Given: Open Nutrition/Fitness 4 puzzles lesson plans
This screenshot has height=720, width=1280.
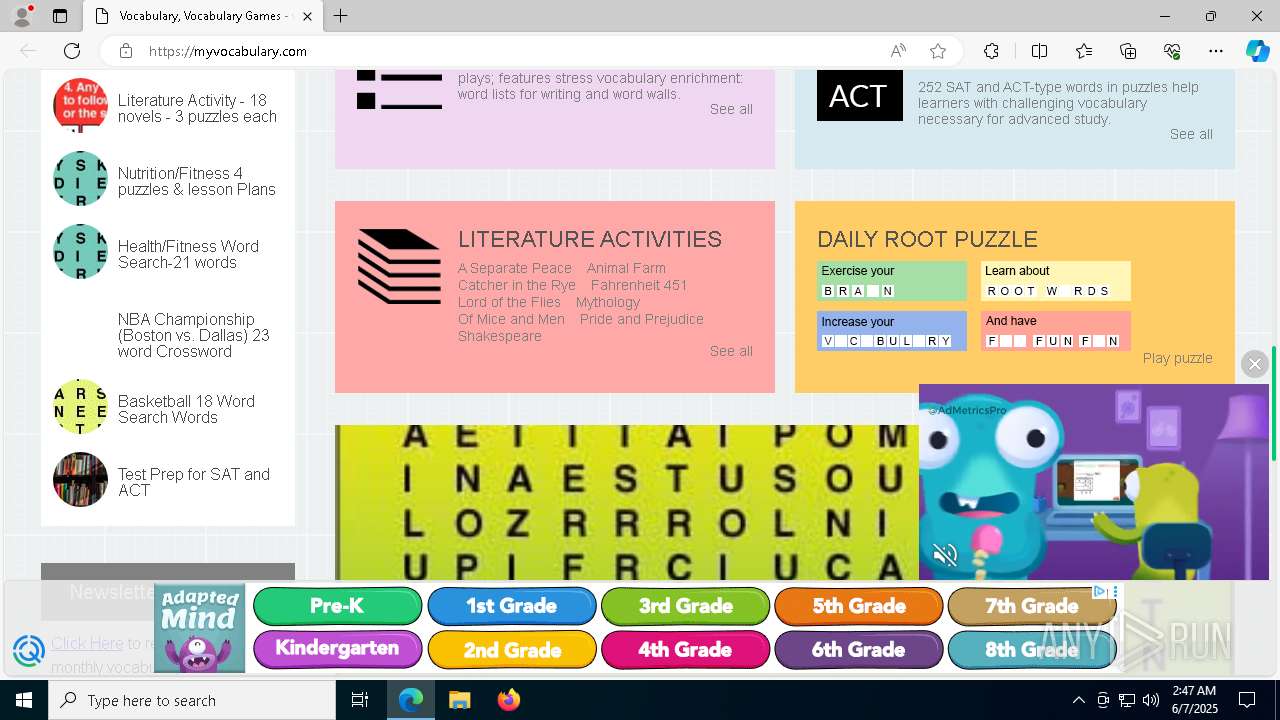Looking at the screenshot, I should pyautogui.click(x=197, y=181).
